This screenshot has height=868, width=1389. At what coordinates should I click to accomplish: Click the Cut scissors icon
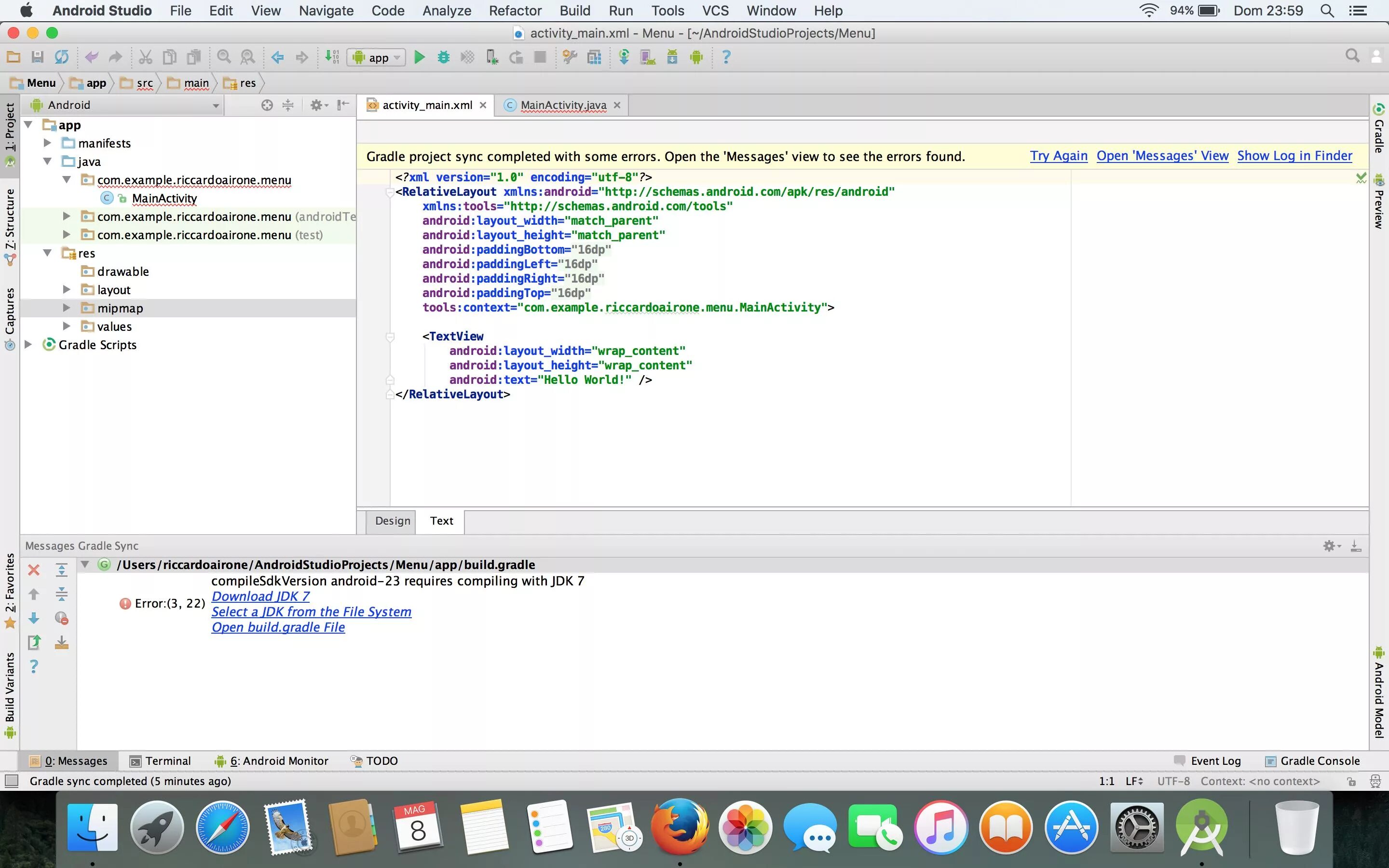(x=145, y=57)
